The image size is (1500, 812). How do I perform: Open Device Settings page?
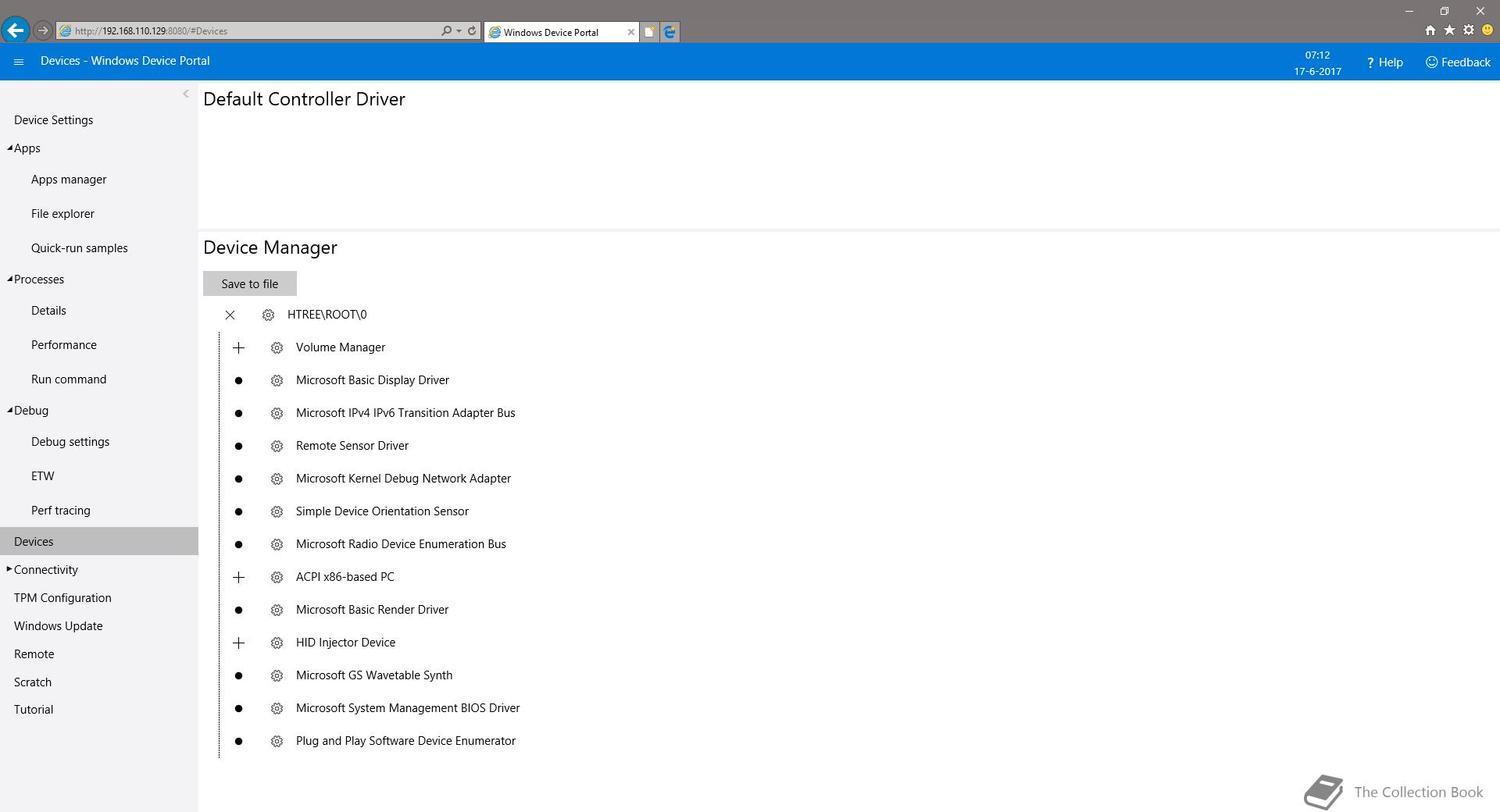[x=53, y=119]
